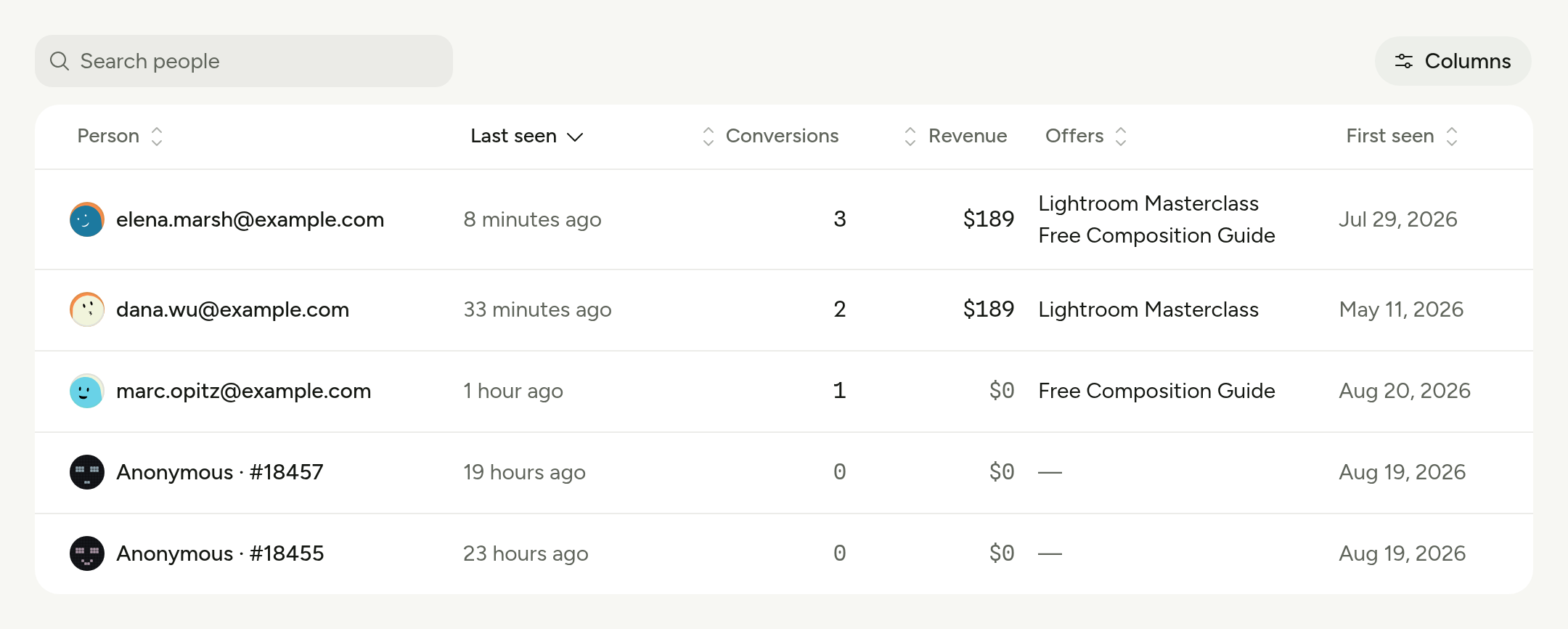
Task: Click the sort arrows beside the First seen header
Action: click(1452, 136)
